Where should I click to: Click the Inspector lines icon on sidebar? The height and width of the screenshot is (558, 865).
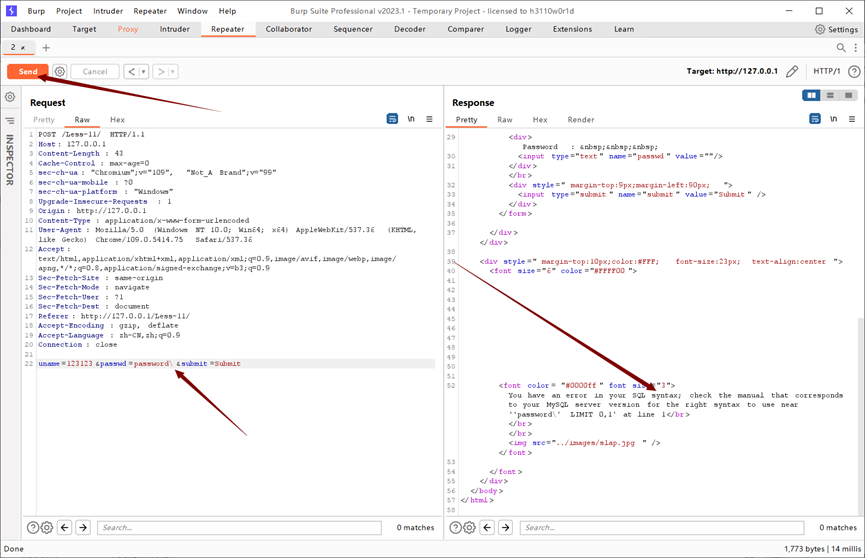click(10, 120)
